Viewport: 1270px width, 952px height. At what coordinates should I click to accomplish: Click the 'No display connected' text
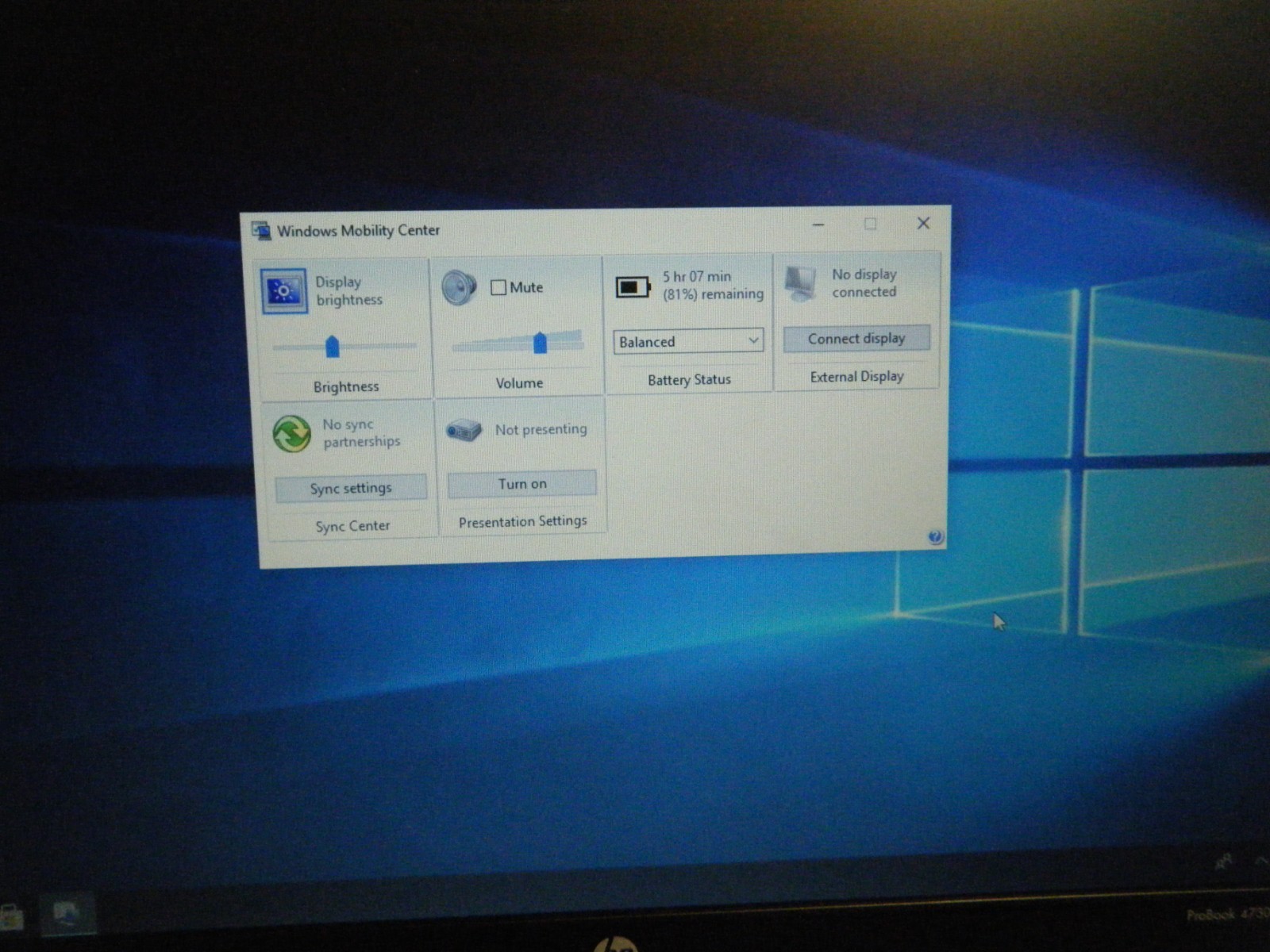[864, 283]
